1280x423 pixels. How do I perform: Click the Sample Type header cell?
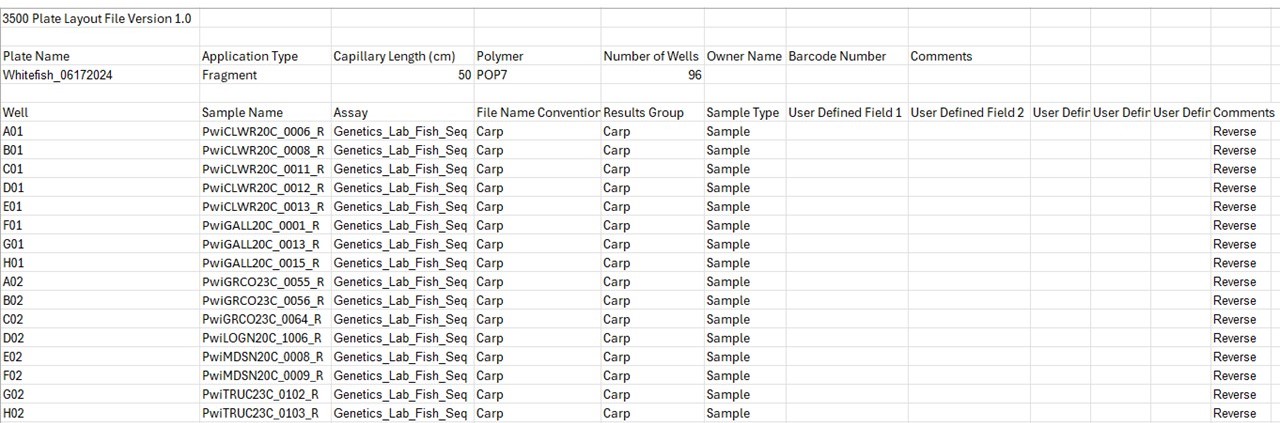tap(744, 112)
